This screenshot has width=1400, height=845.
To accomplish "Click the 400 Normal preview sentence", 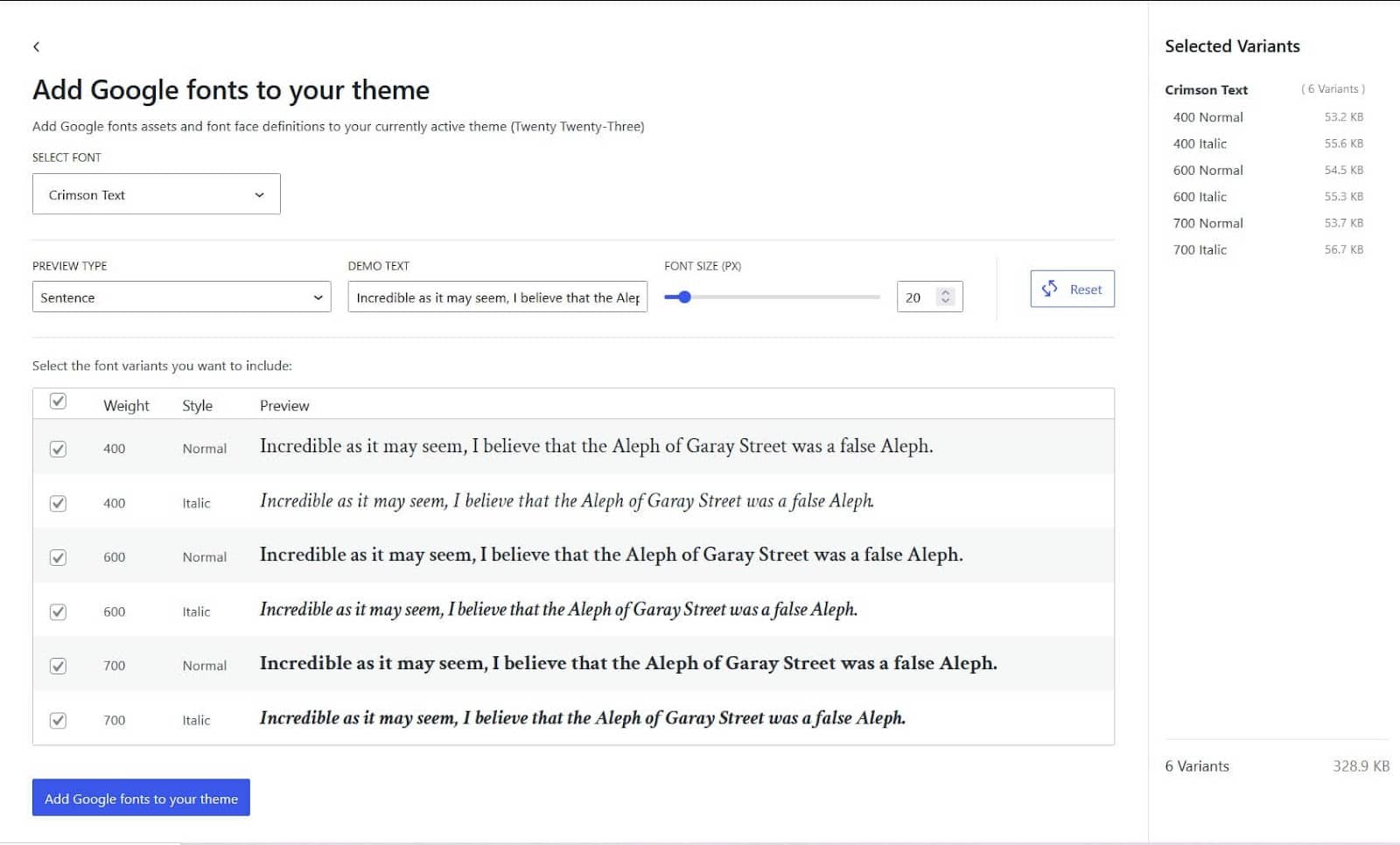I will click(596, 446).
